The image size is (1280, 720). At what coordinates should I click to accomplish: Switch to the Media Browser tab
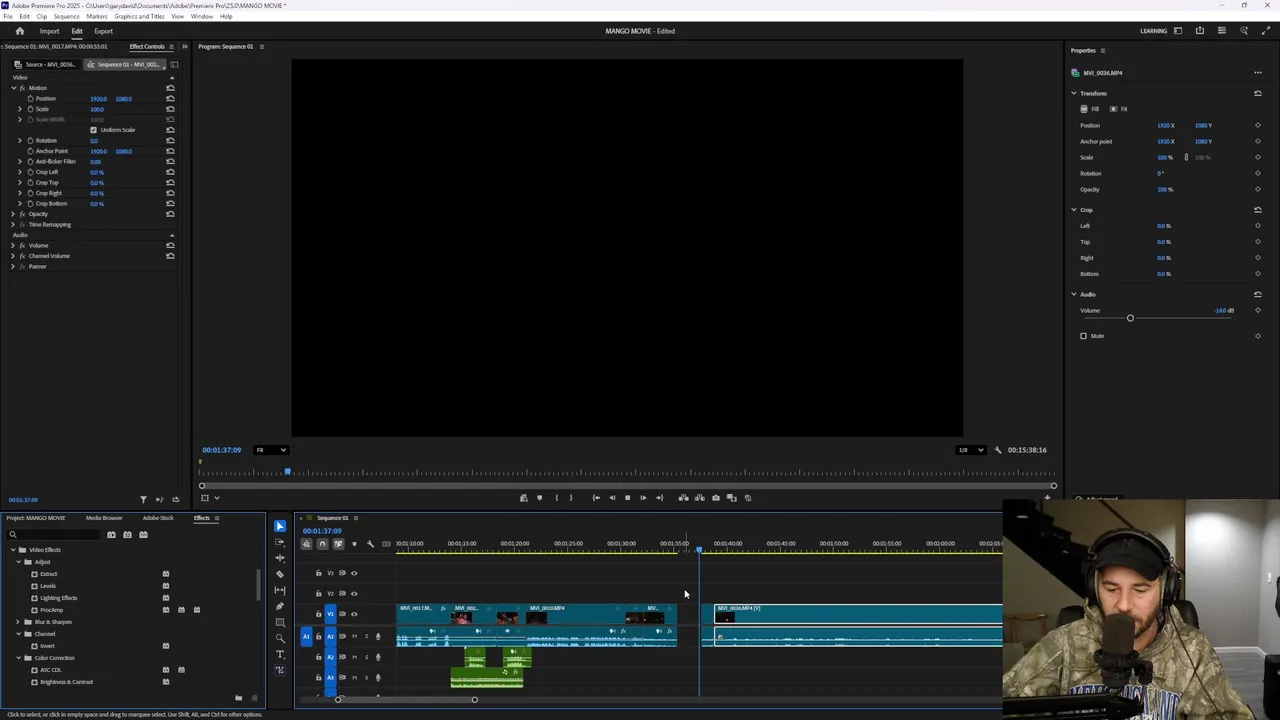pyautogui.click(x=104, y=518)
